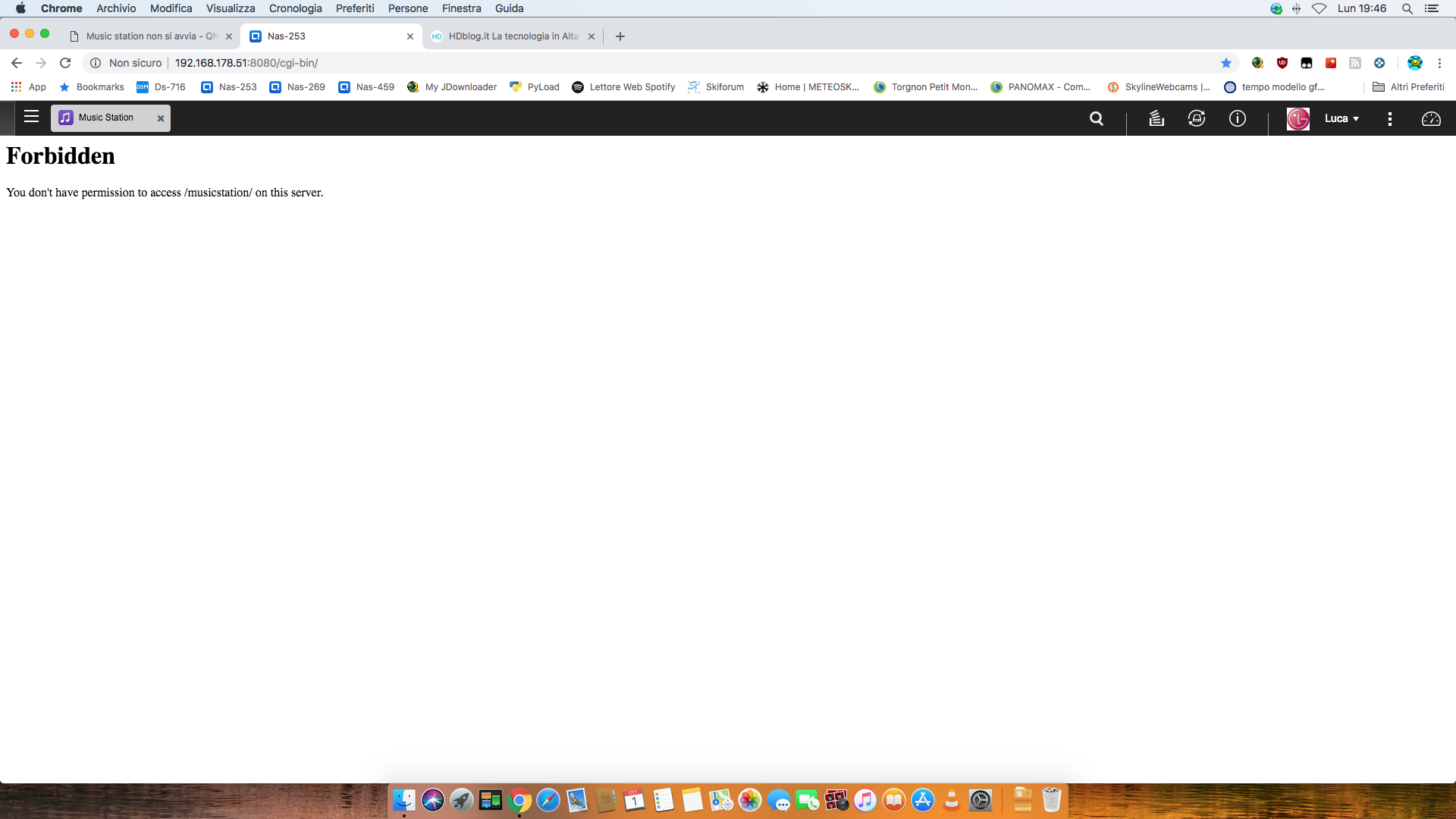Image resolution: width=1456 pixels, height=819 pixels.
Task: Open external devices icon in header
Action: pyautogui.click(x=1197, y=118)
